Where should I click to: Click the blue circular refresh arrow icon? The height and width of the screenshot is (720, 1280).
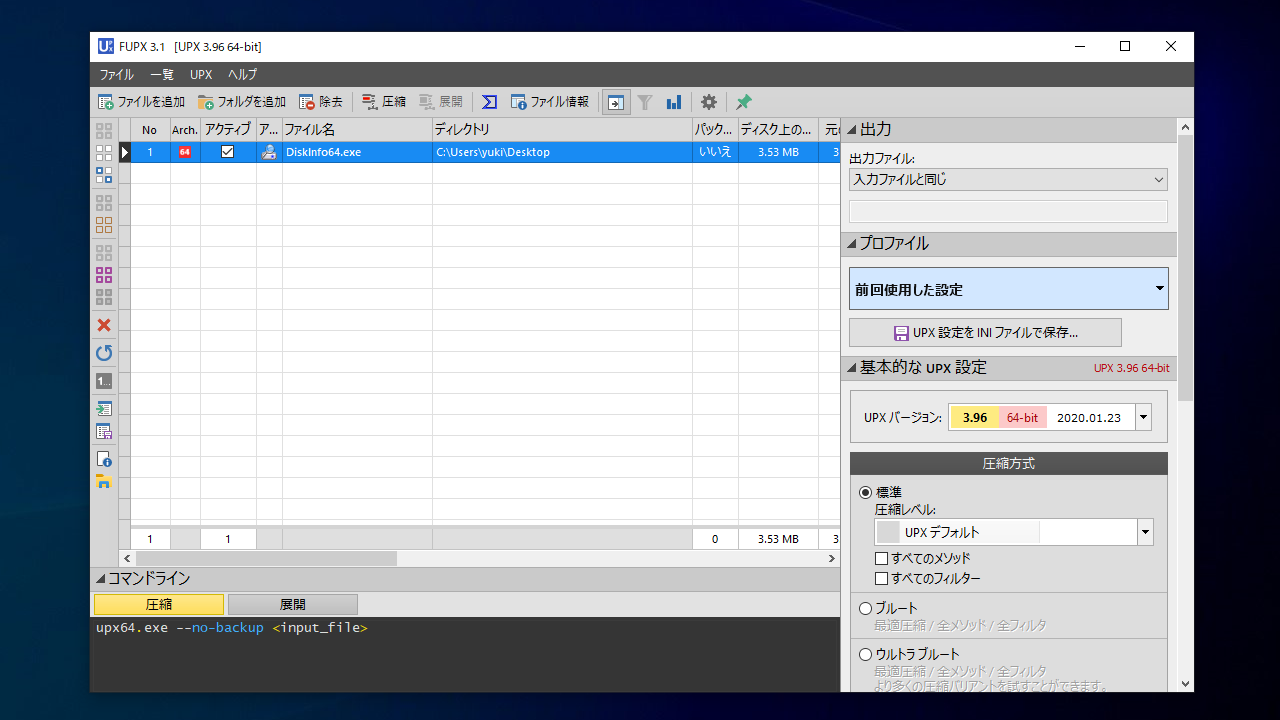click(104, 353)
